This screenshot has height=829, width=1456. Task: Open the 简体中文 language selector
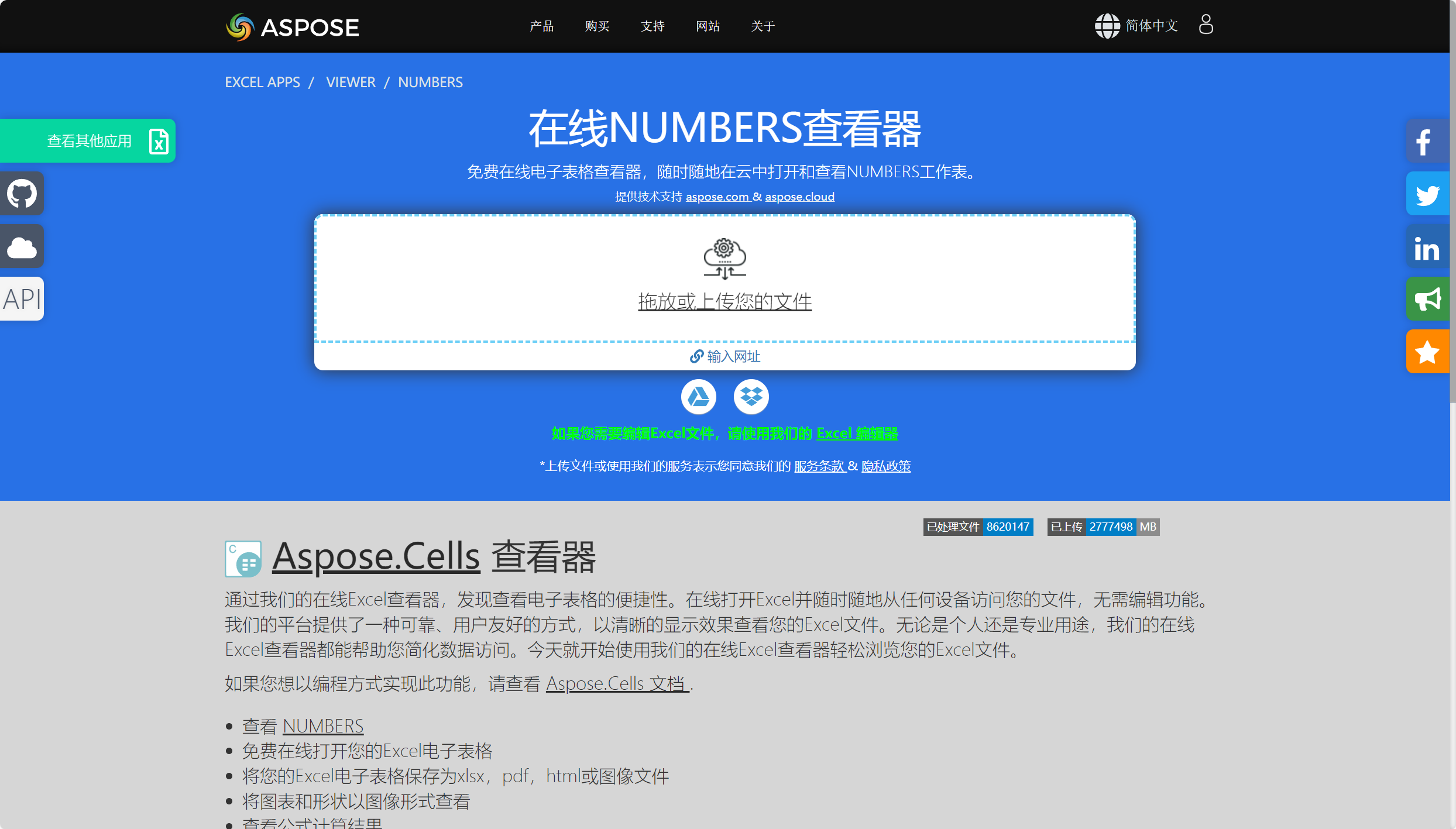pyautogui.click(x=1136, y=26)
